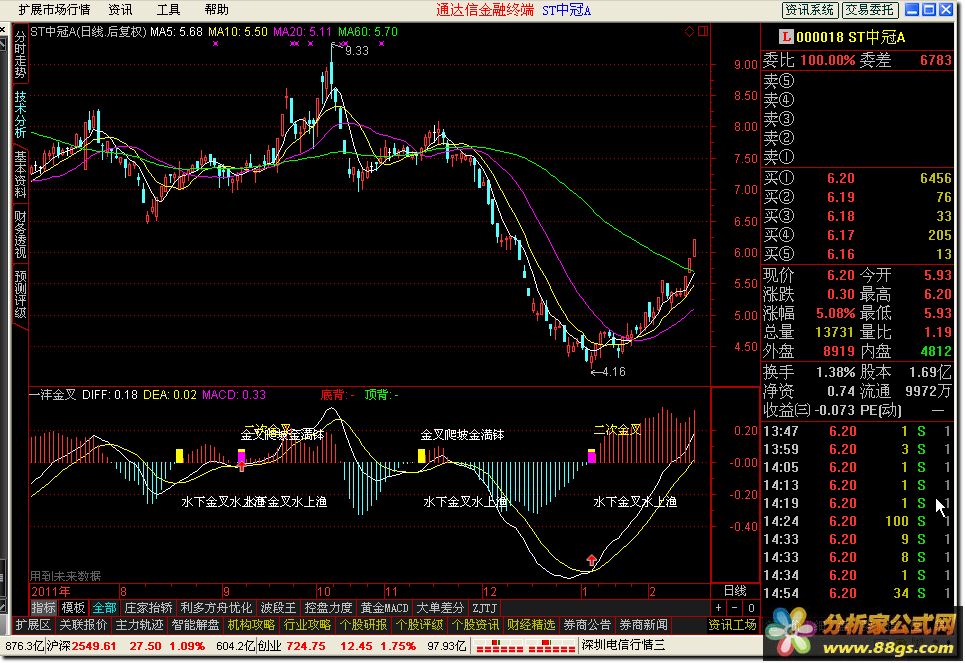This screenshot has height=663, width=965.
Task: Click the magenta signal marker near January
Action: [591, 456]
